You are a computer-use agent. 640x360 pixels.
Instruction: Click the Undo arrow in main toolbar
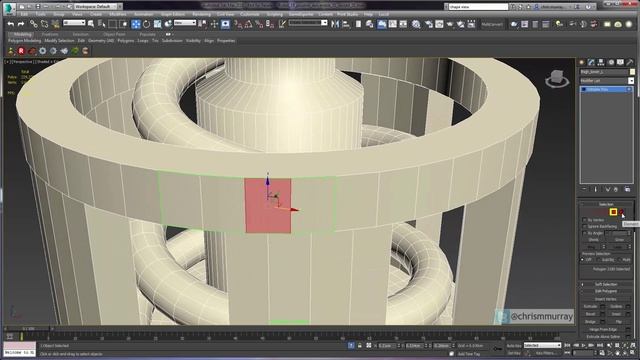[11, 24]
